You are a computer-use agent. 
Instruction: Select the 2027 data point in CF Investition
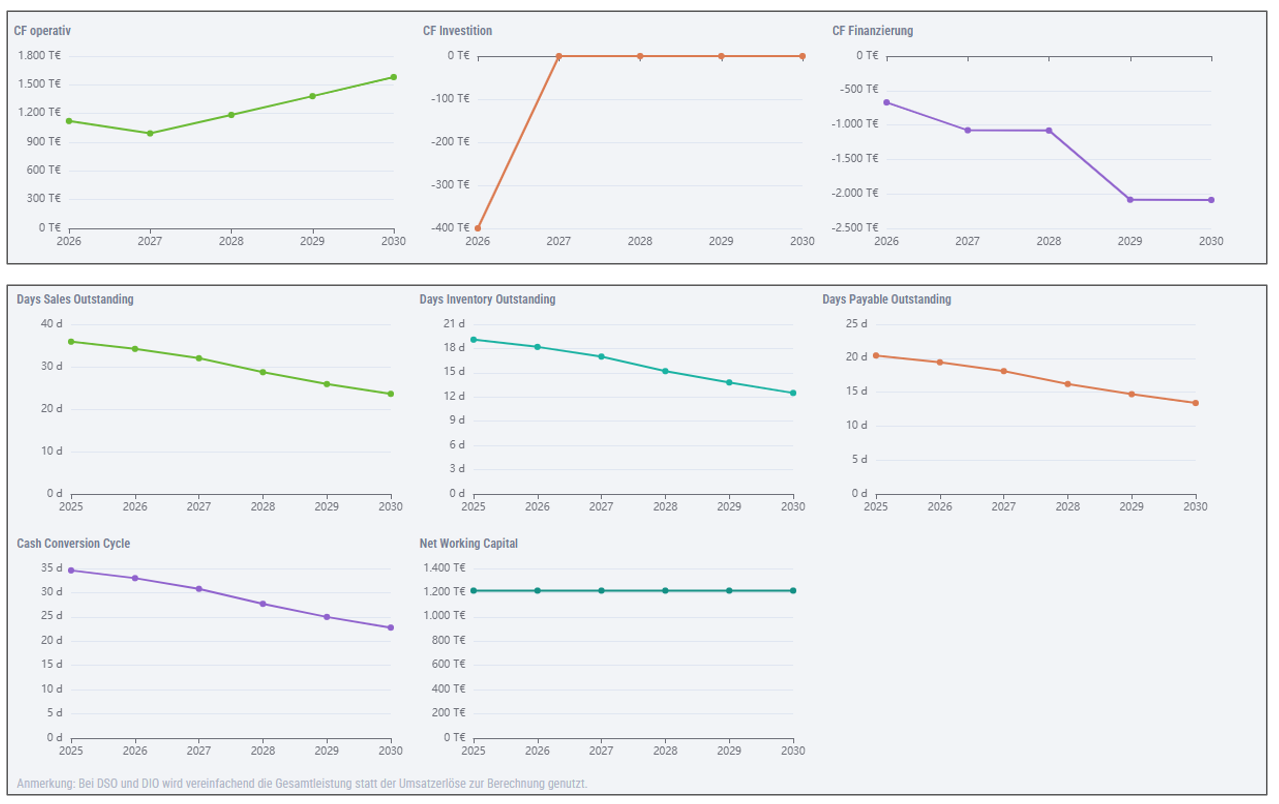click(x=559, y=56)
